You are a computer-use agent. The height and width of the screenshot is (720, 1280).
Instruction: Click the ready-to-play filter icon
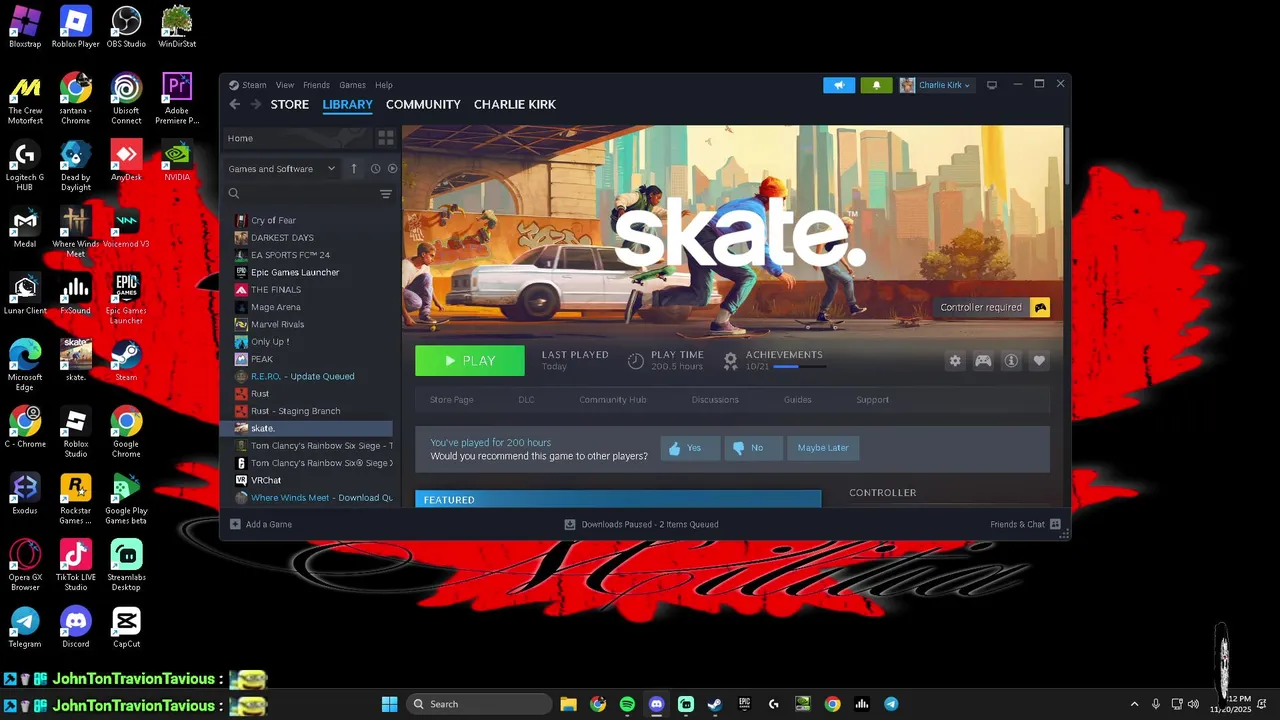point(392,169)
